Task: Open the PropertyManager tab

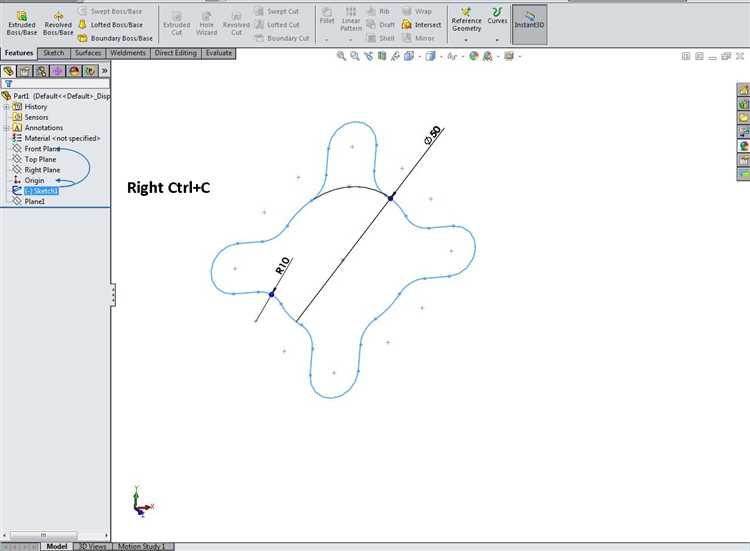Action: [25, 71]
